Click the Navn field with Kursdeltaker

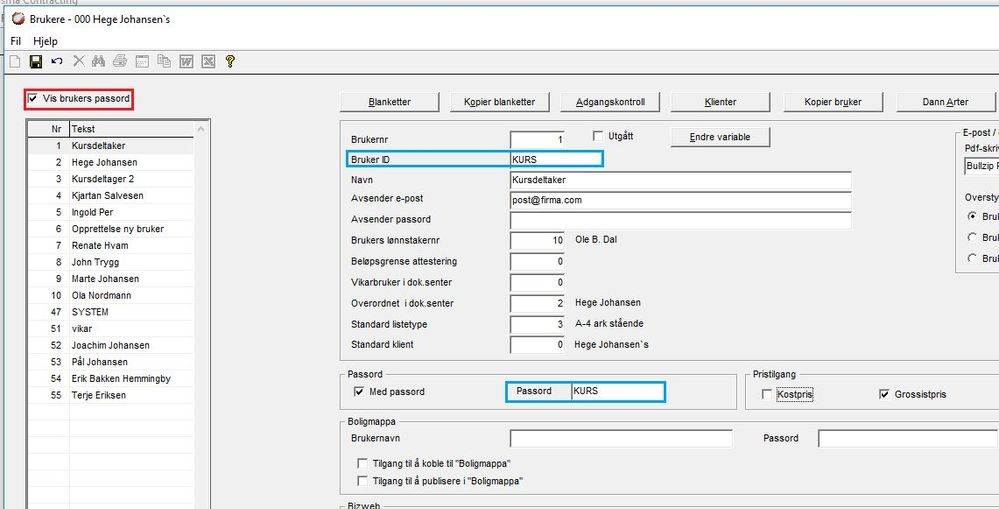click(x=680, y=180)
